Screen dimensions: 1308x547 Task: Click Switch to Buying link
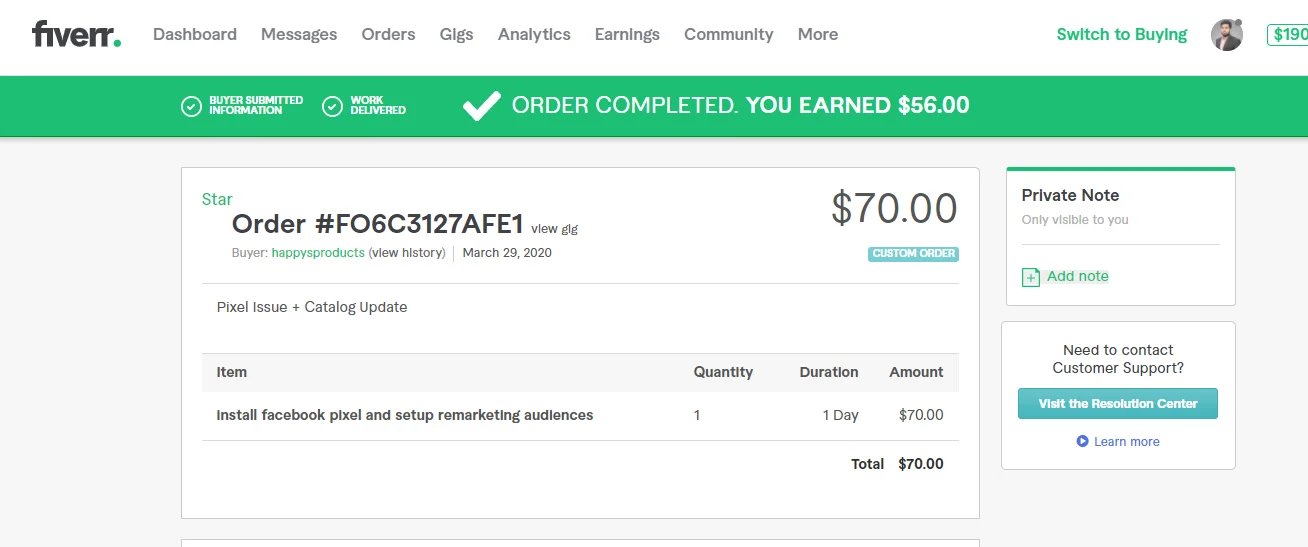pos(1121,34)
